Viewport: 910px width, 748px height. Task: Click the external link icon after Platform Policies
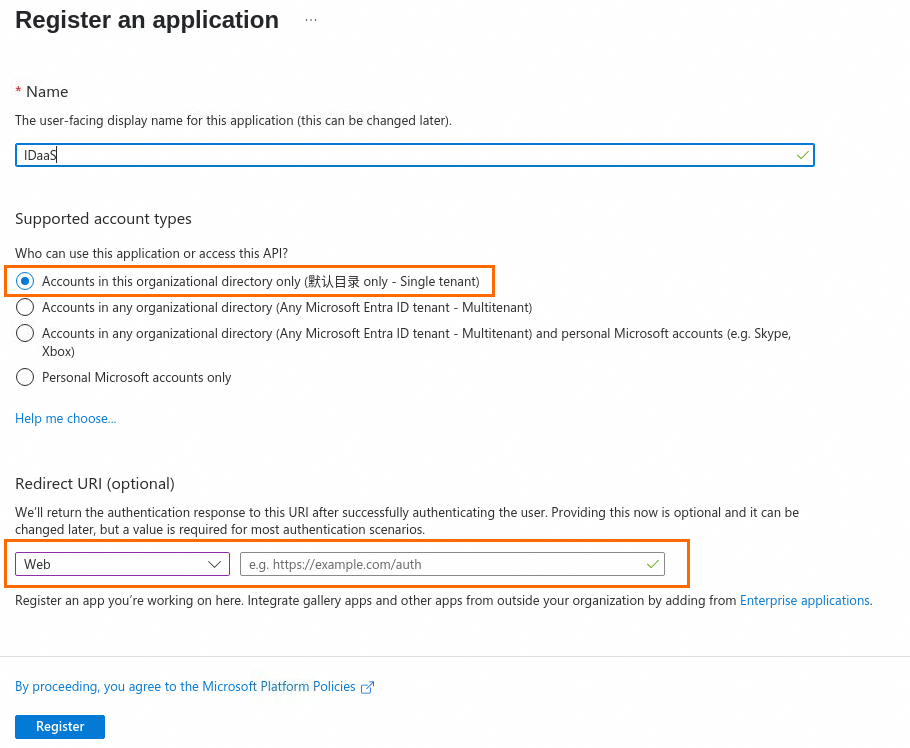[x=367, y=688]
